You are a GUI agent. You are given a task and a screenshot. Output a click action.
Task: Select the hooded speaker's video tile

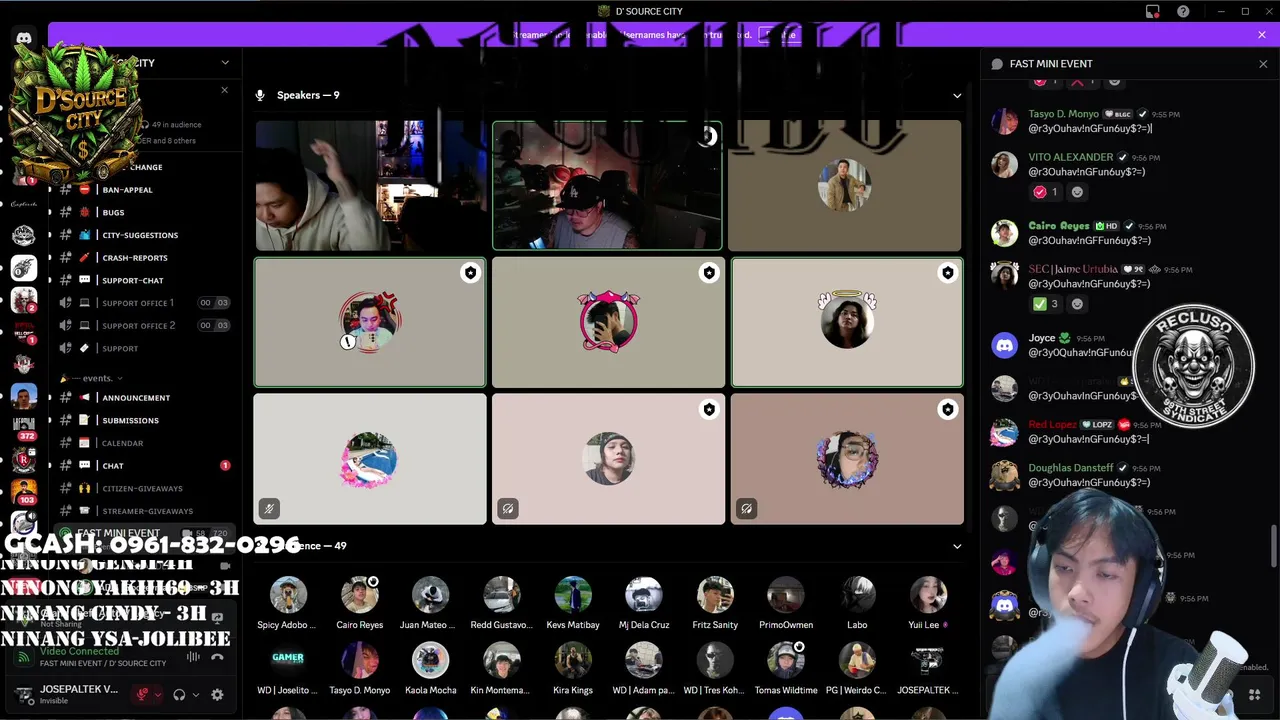coord(370,185)
